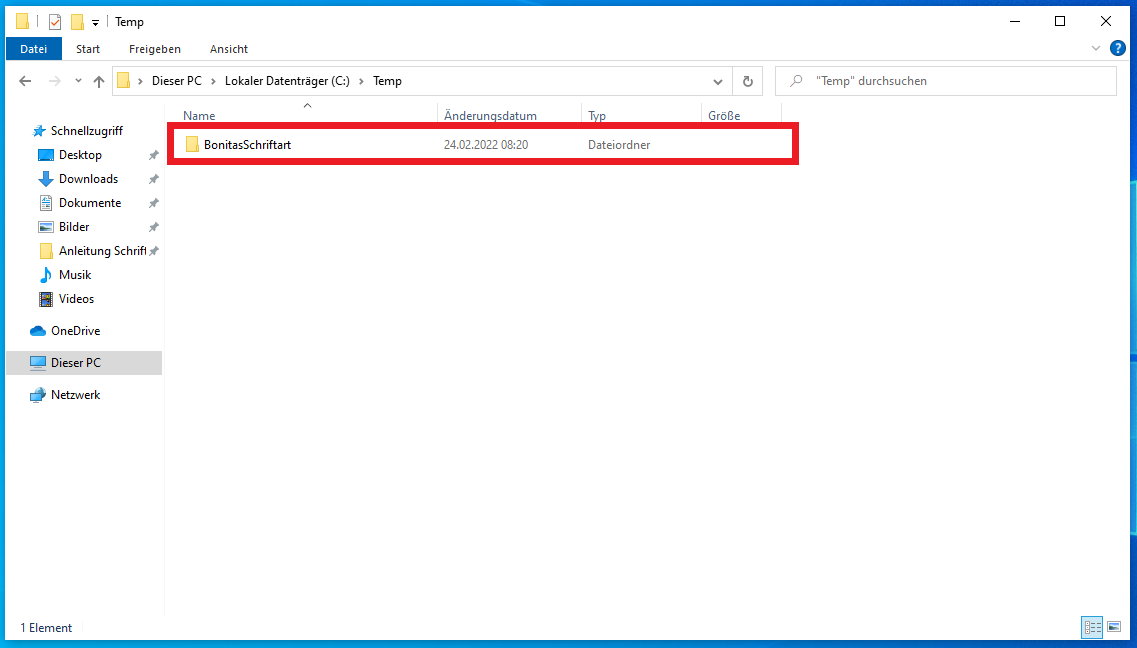Switch to large icons view in status bar
Viewport: 1137px width, 648px height.
point(1114,627)
